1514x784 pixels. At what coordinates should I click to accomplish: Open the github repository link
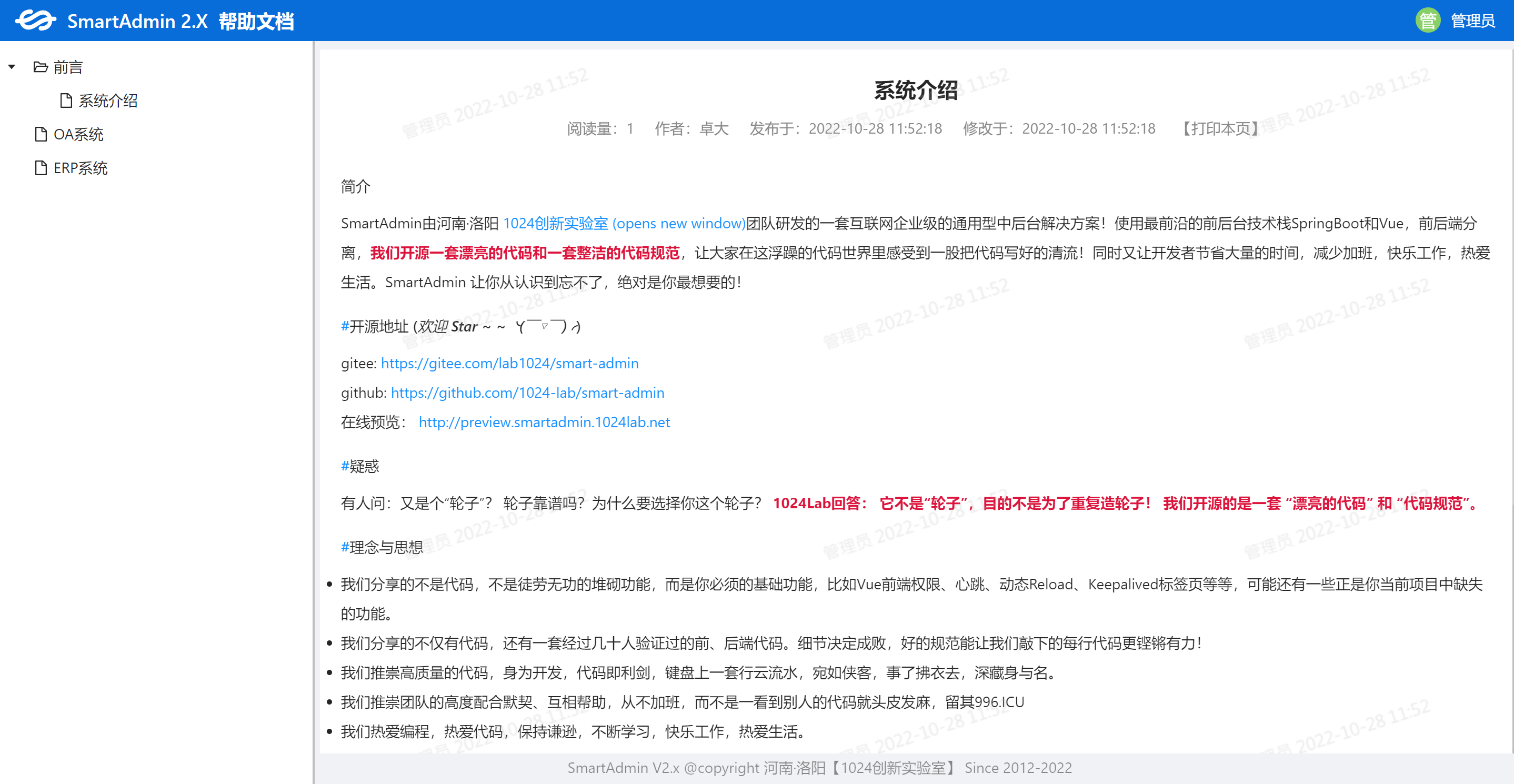(x=527, y=393)
